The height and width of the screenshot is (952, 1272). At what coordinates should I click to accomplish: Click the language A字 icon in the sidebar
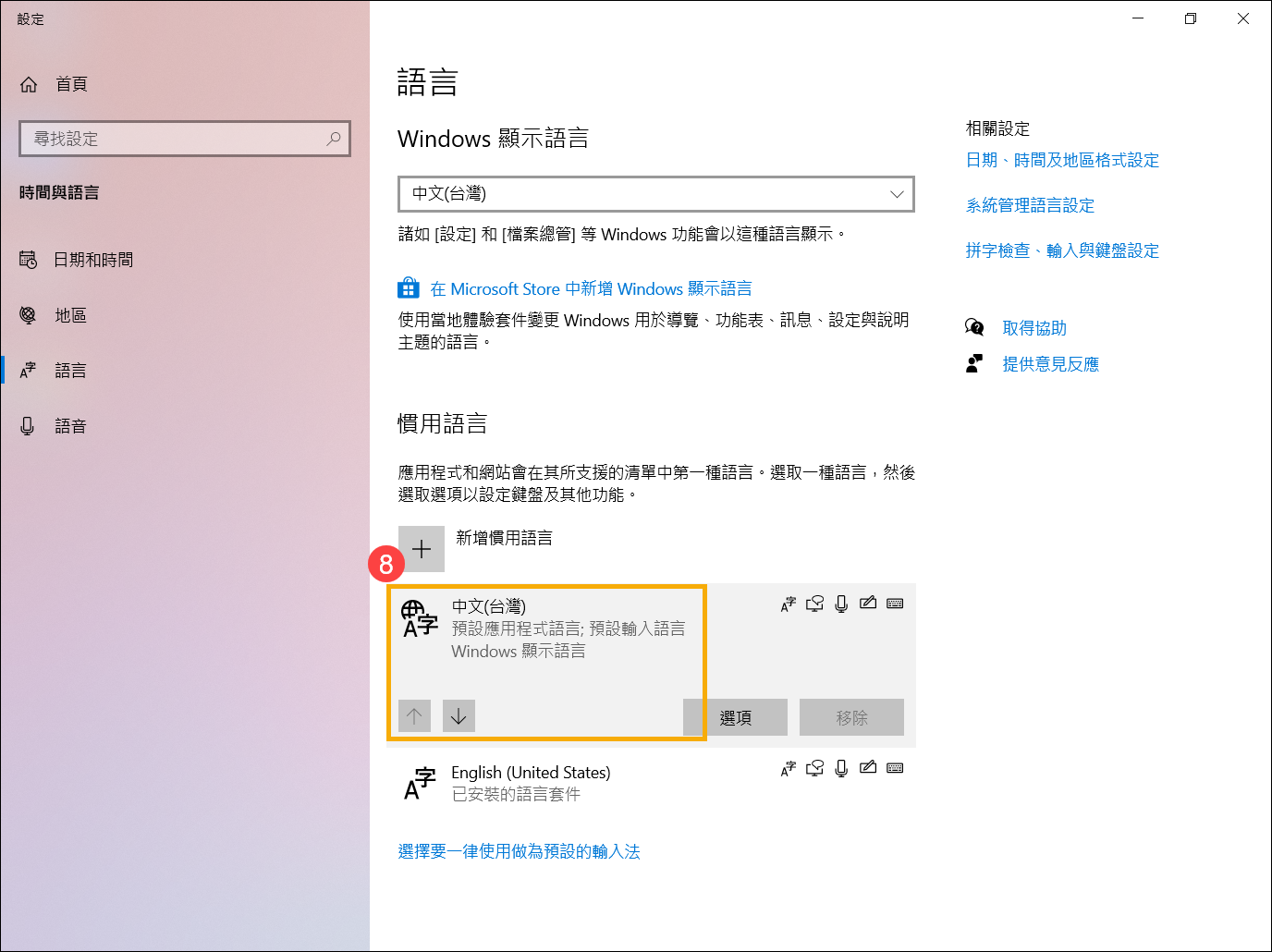29,371
